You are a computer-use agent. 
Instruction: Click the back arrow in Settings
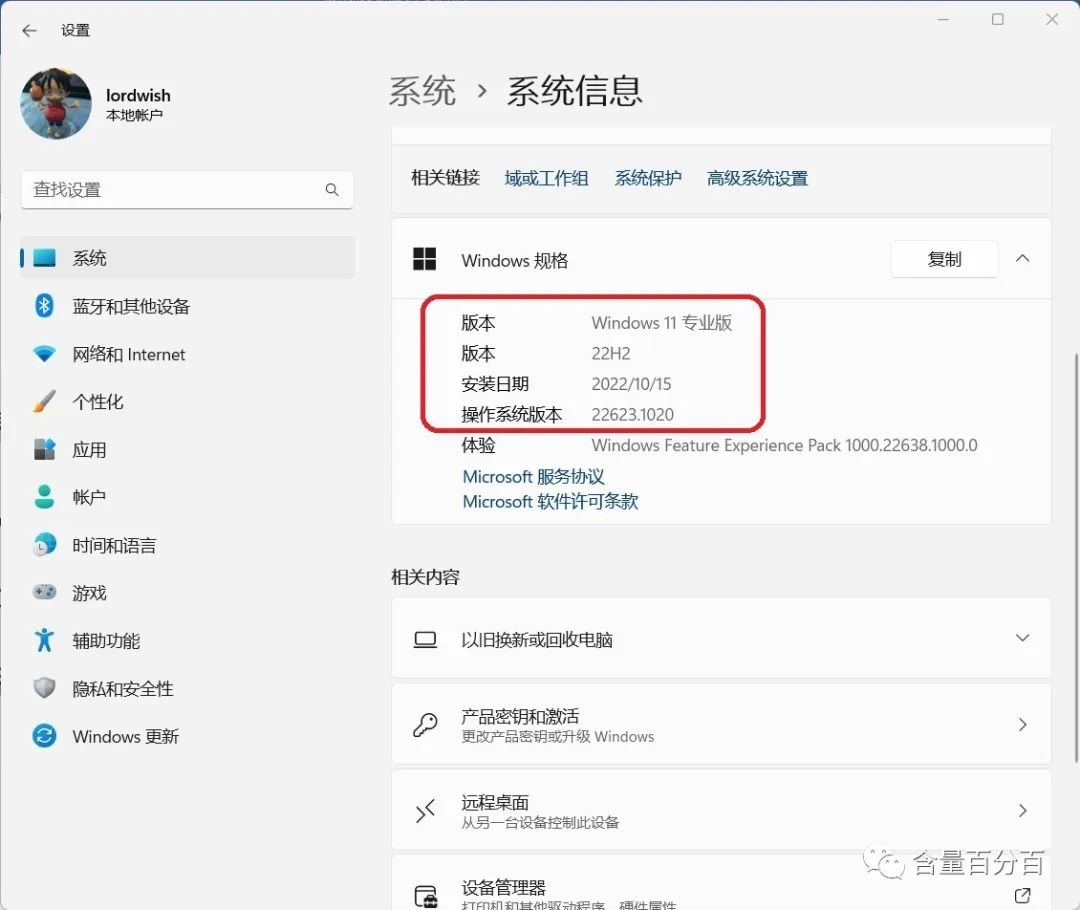point(29,30)
